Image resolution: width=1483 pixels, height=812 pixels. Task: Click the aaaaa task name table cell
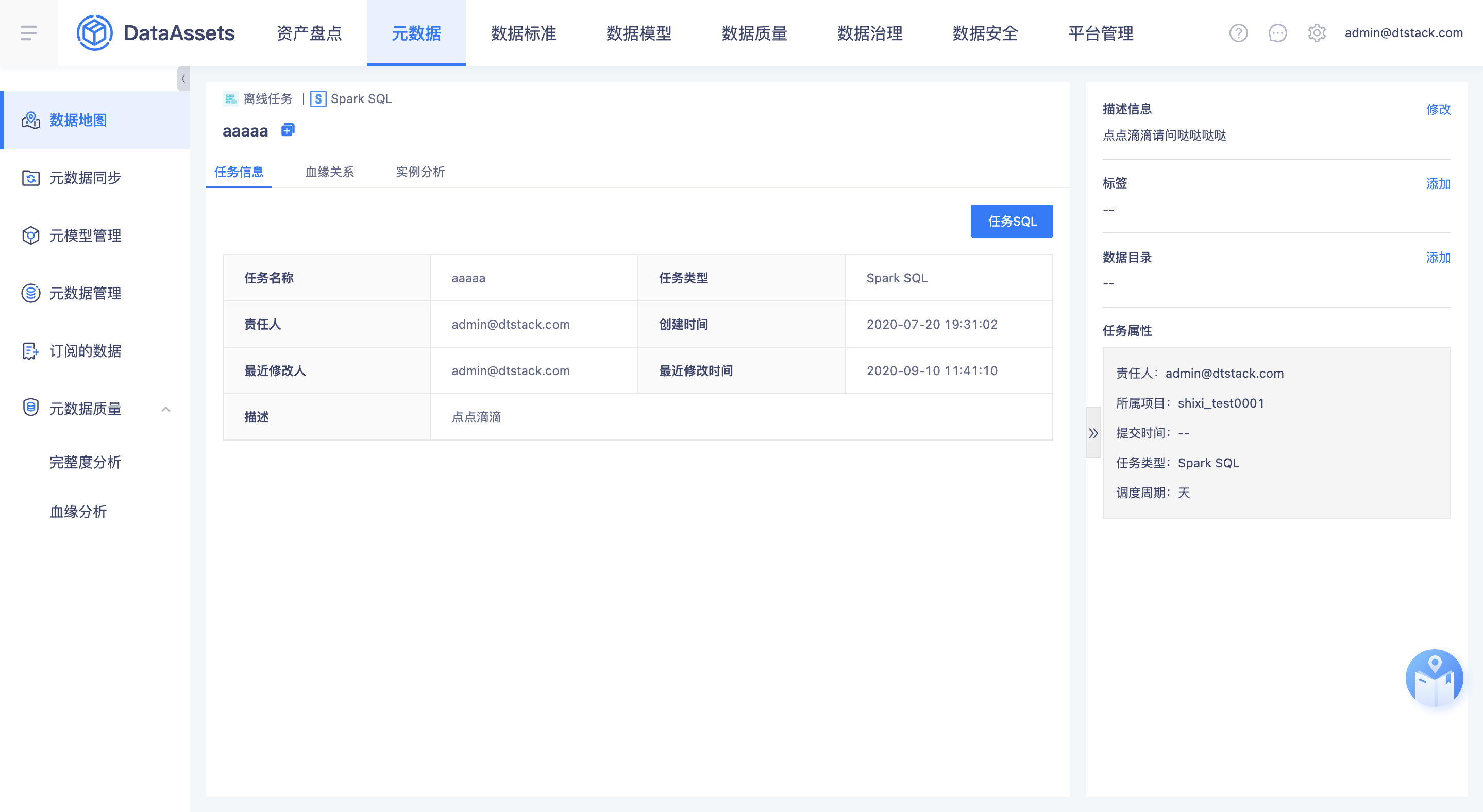point(534,277)
